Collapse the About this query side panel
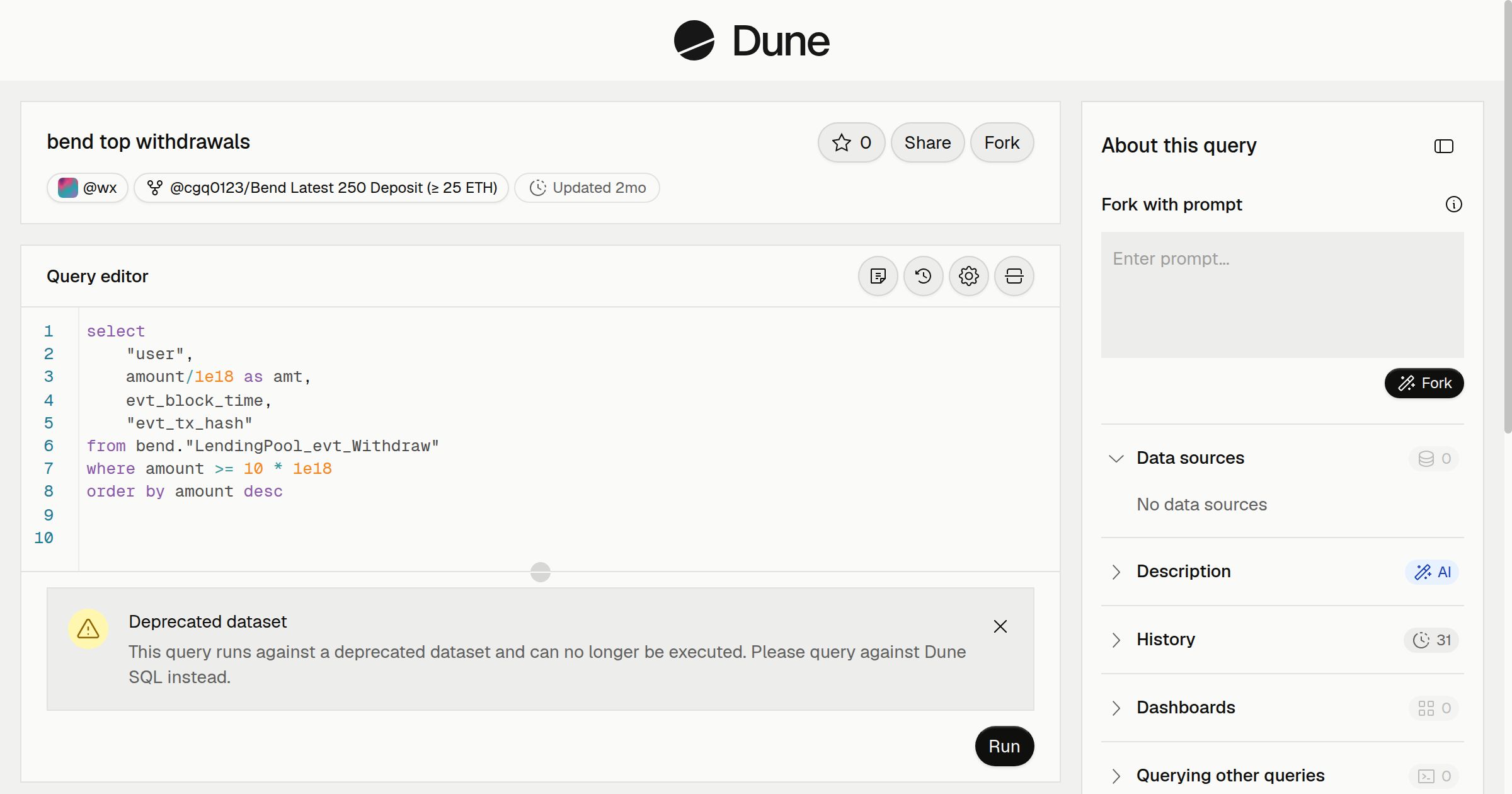 click(1443, 146)
